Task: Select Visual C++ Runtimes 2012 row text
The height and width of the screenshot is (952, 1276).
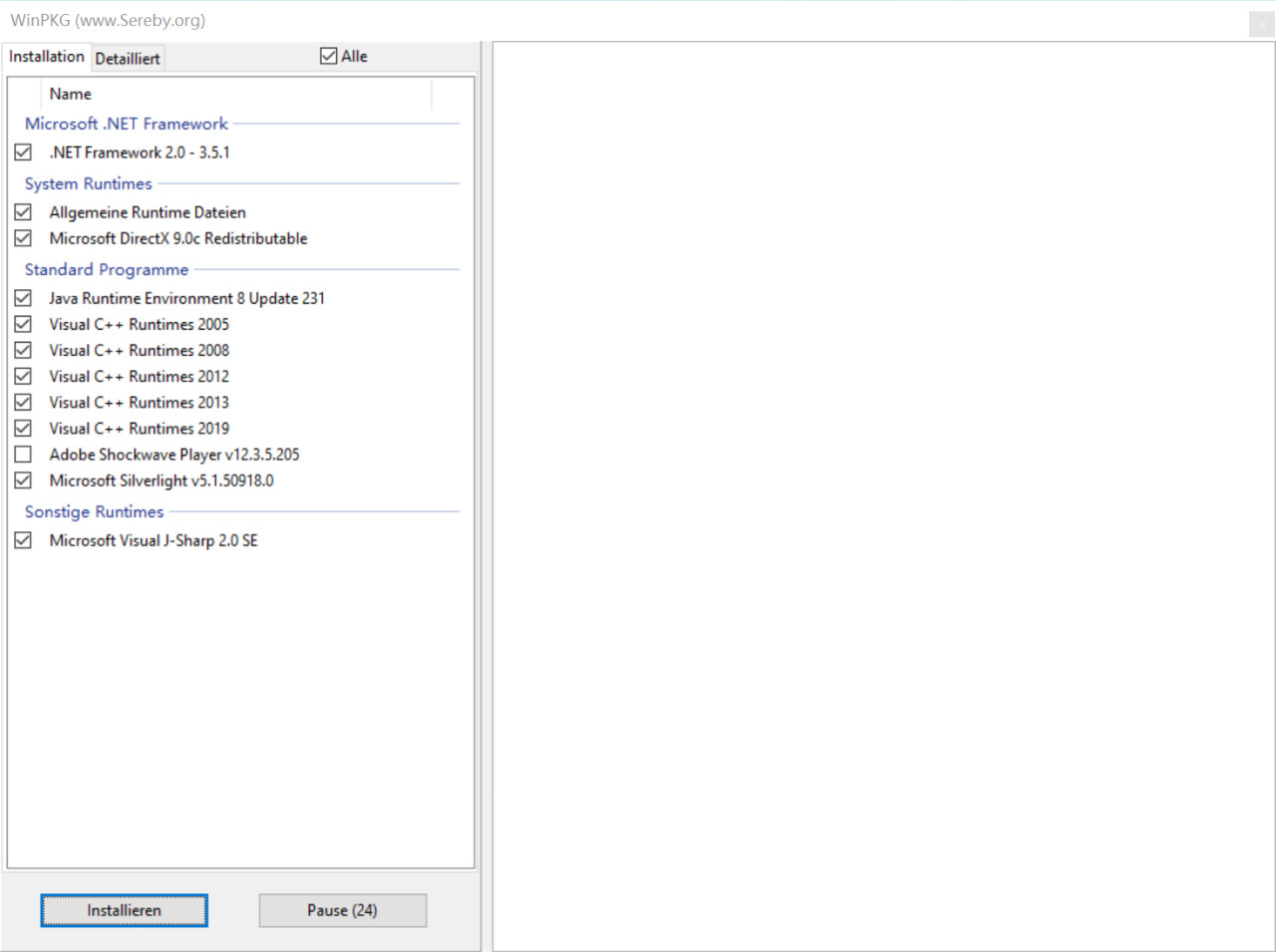Action: coord(140,376)
